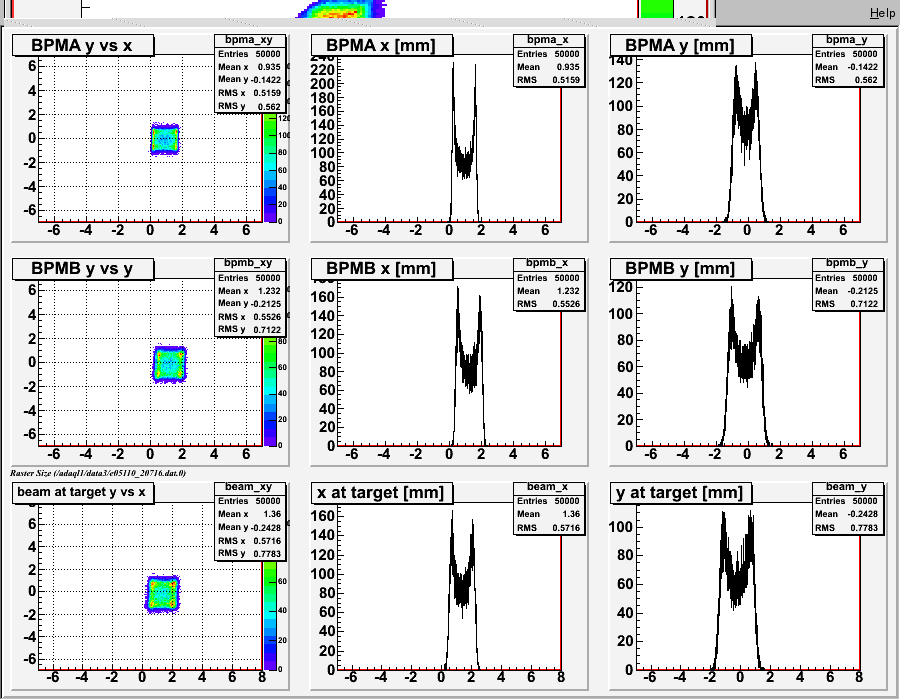This screenshot has width=900, height=700.
Task: Click 'RMS 0.5526' in bpmb_x stats
Action: pos(549,304)
